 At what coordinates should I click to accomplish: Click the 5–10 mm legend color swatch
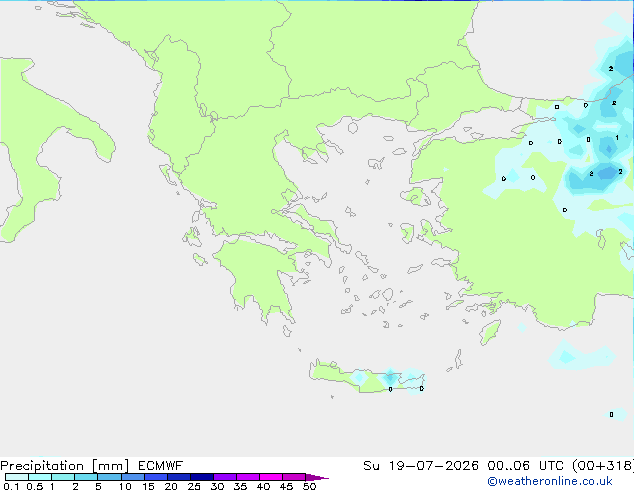109,477
